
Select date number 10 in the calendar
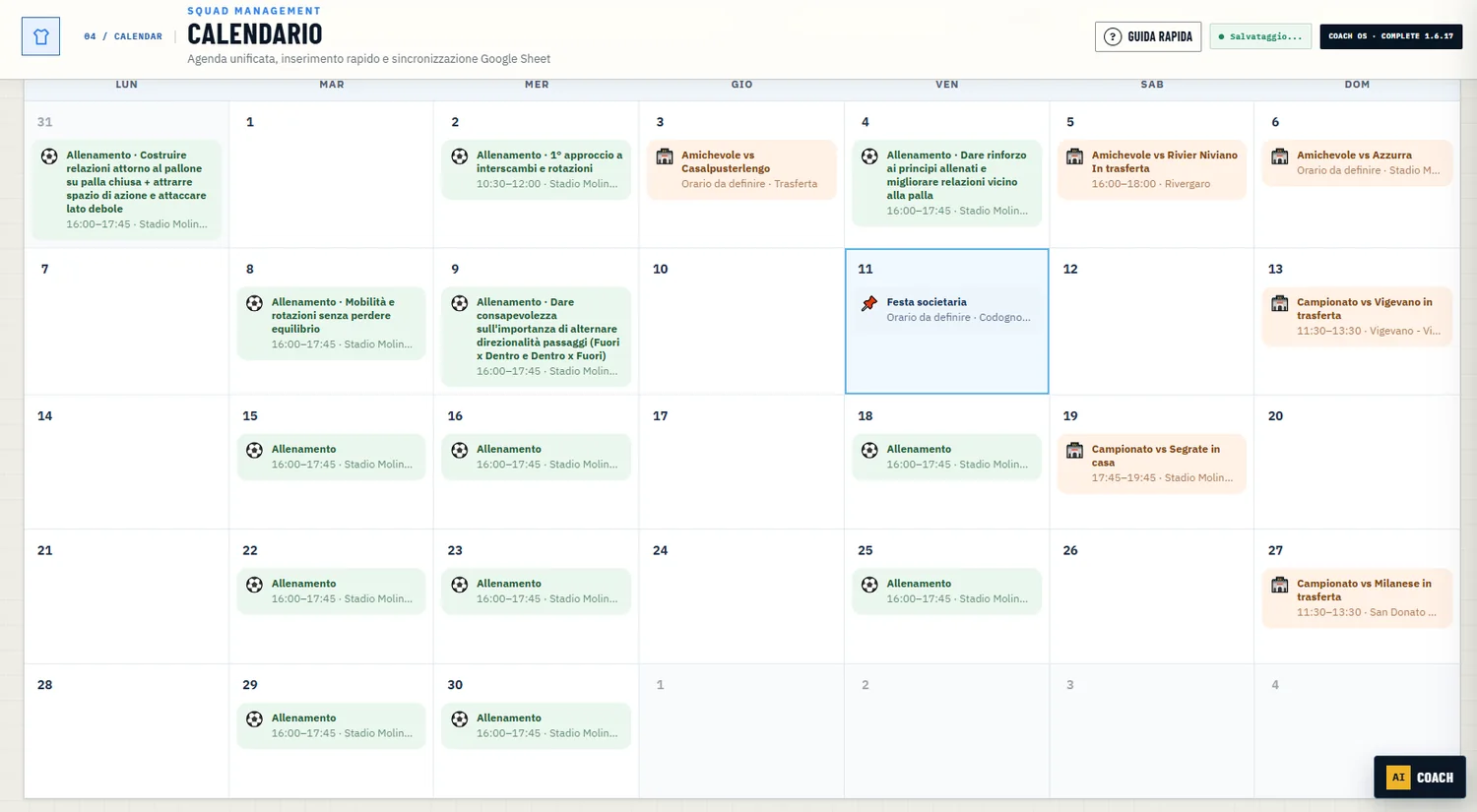[x=660, y=269]
